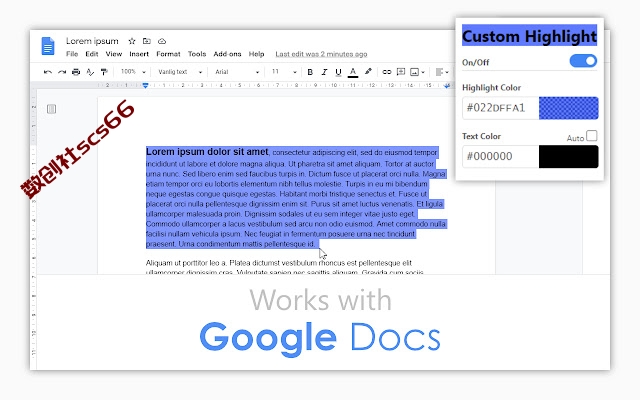Image resolution: width=640 pixels, height=400 pixels.
Task: Click the bold 'Lorem ipsum dolor sit amet' heading
Action: [207, 151]
